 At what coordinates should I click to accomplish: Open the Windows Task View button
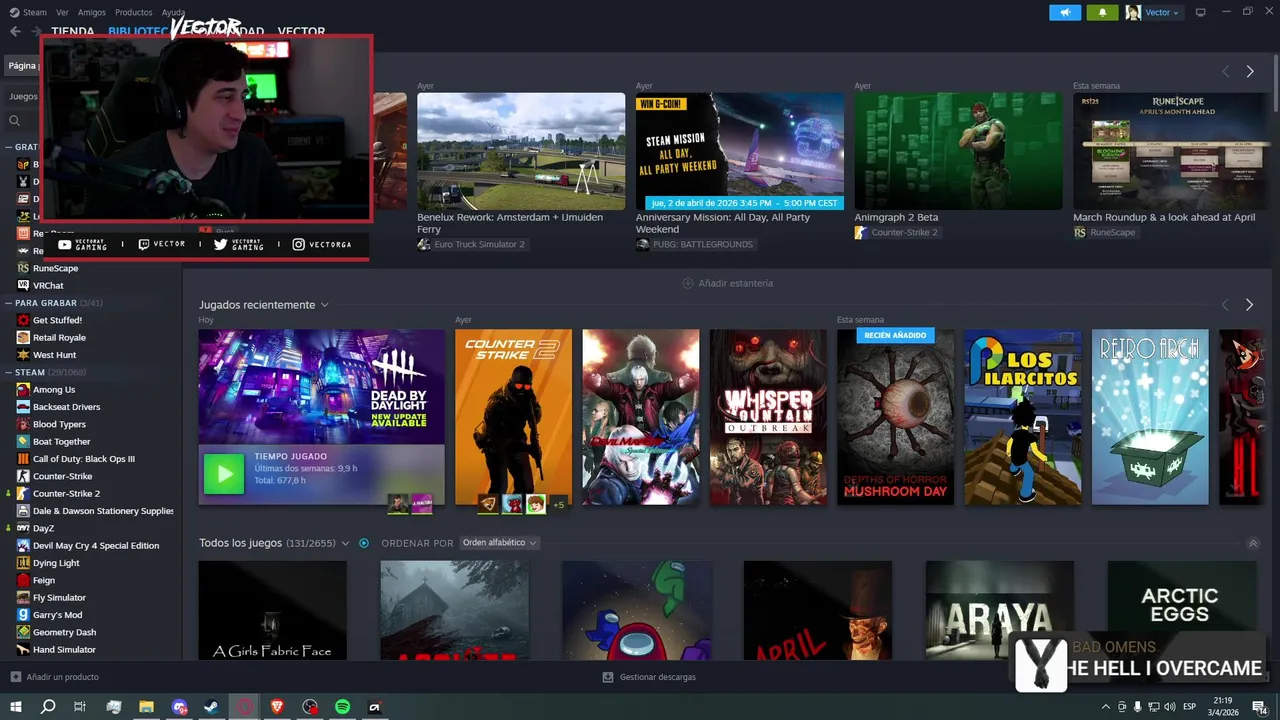(x=80, y=706)
